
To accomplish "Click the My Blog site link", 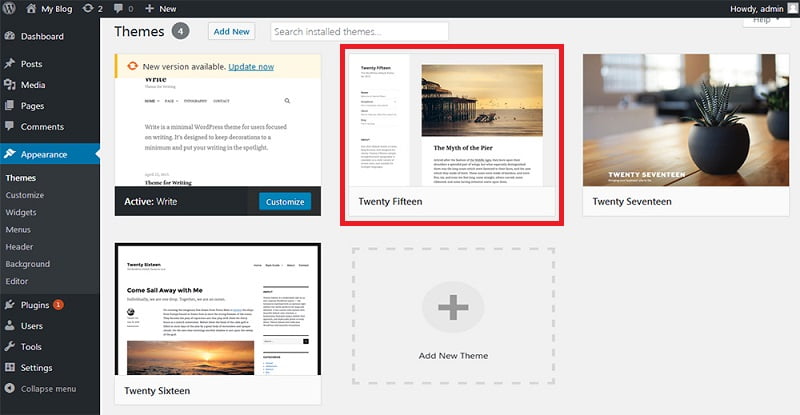I will click(x=57, y=9).
